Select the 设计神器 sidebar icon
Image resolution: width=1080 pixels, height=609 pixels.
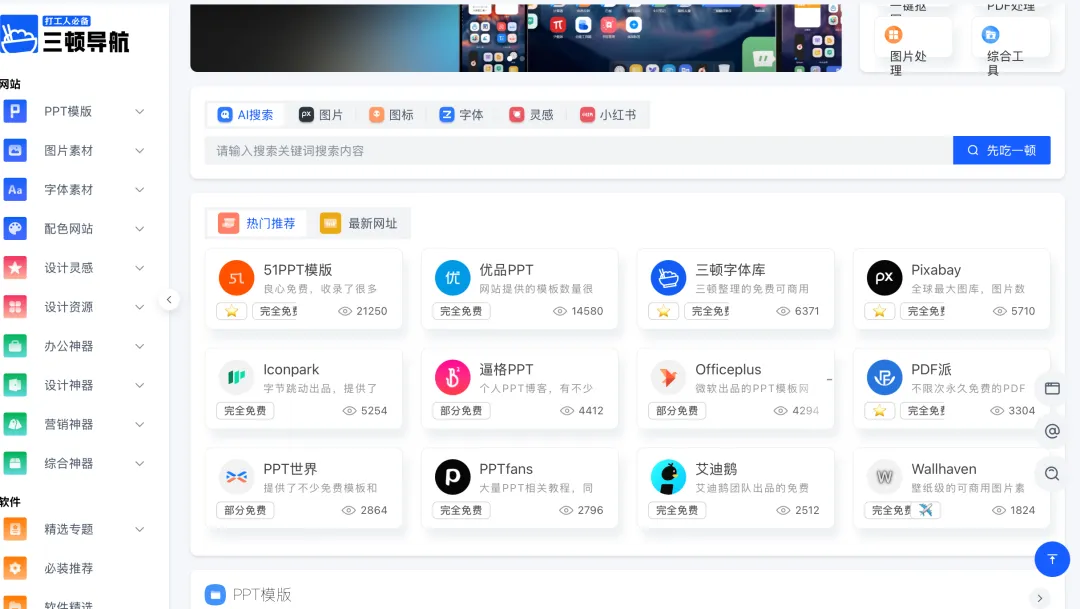coord(15,385)
